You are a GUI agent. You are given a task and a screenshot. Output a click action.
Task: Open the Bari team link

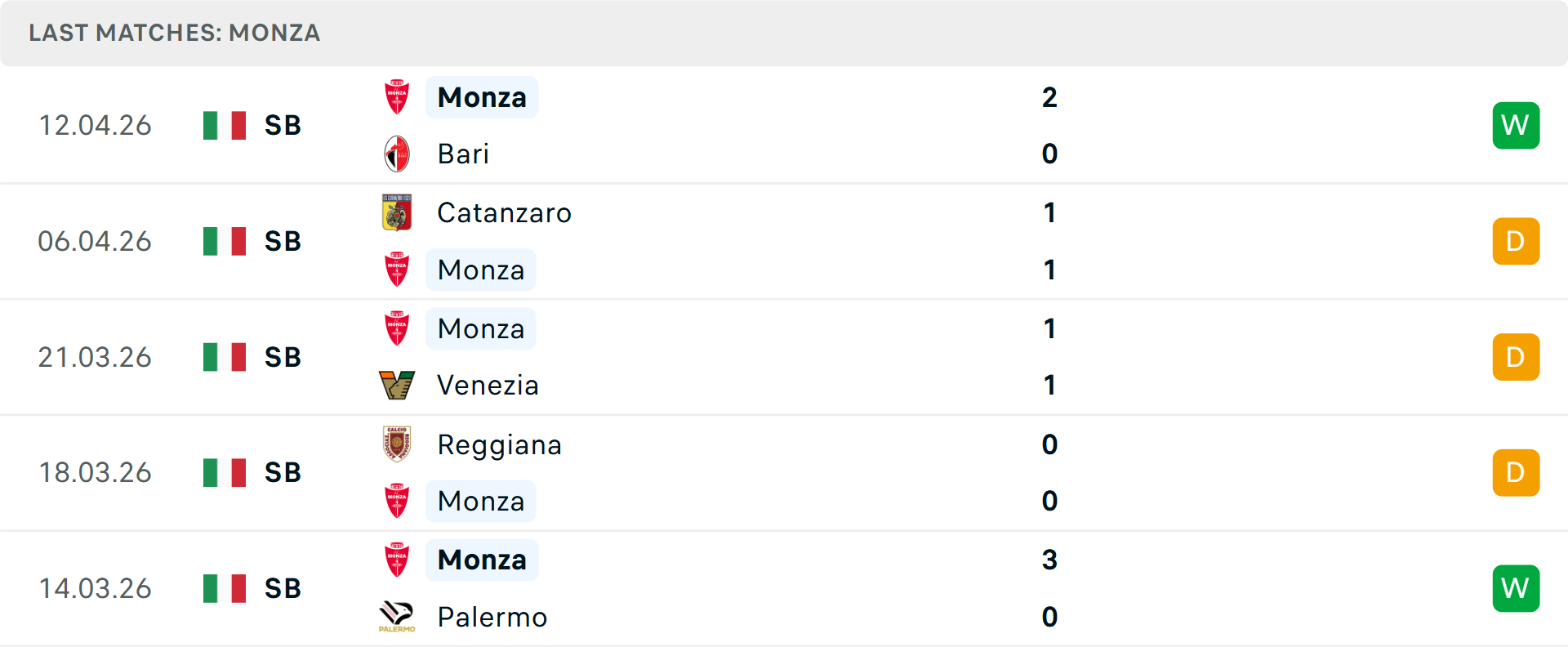point(463,154)
